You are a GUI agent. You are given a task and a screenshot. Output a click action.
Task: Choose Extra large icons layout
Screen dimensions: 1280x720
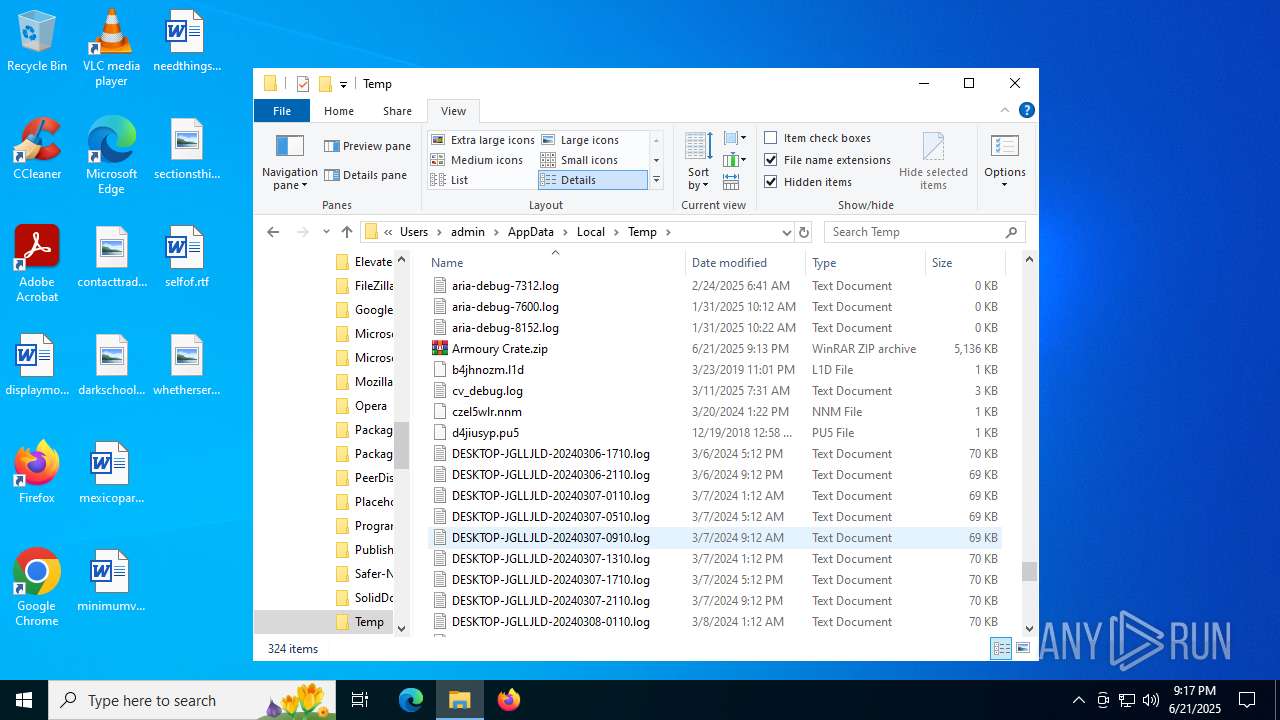click(x=483, y=140)
